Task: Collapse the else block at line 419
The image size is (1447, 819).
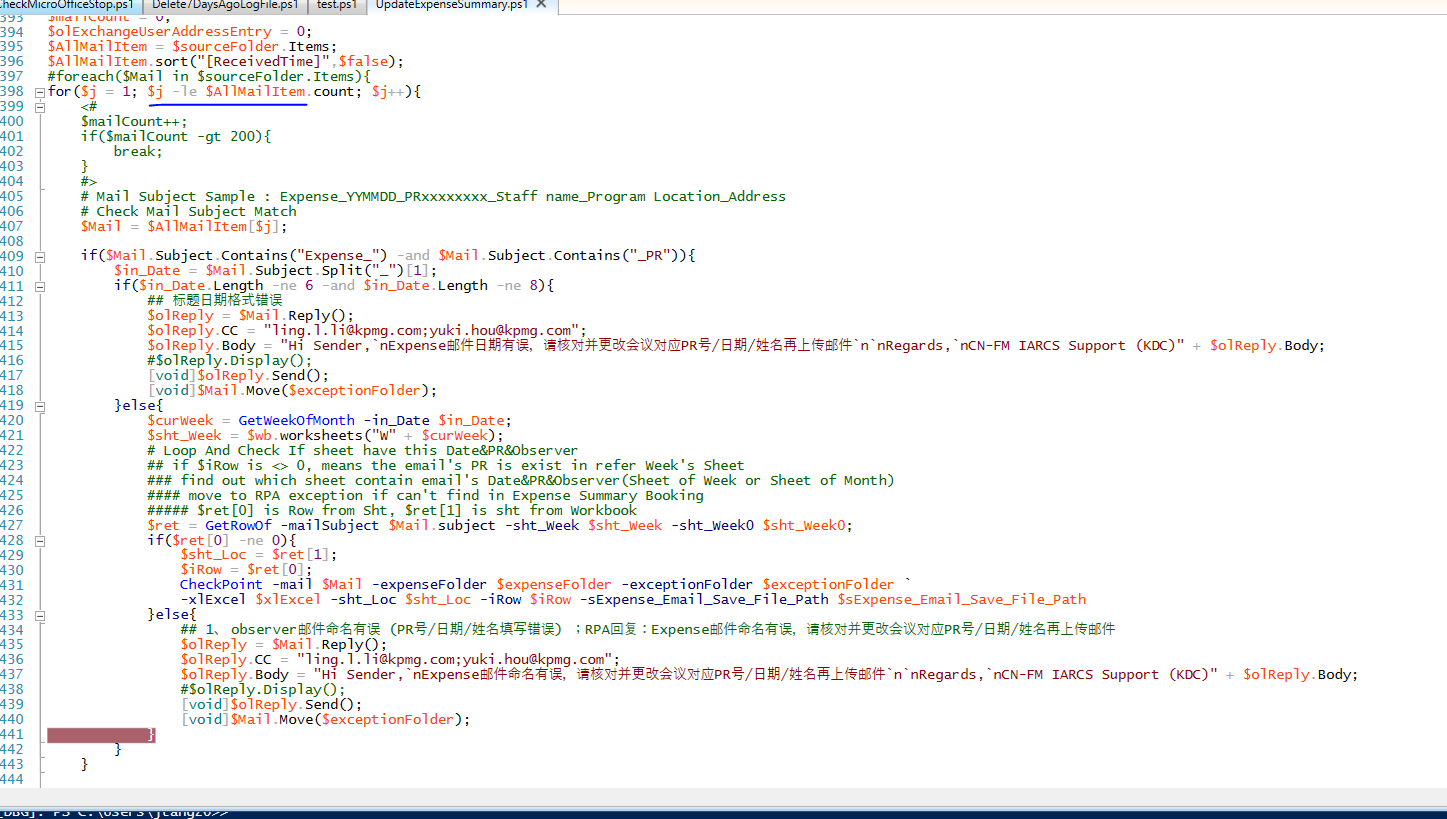Action: (40, 406)
